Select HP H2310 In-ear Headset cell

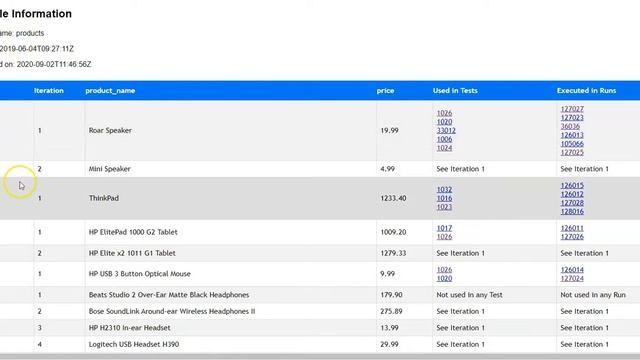230,328
